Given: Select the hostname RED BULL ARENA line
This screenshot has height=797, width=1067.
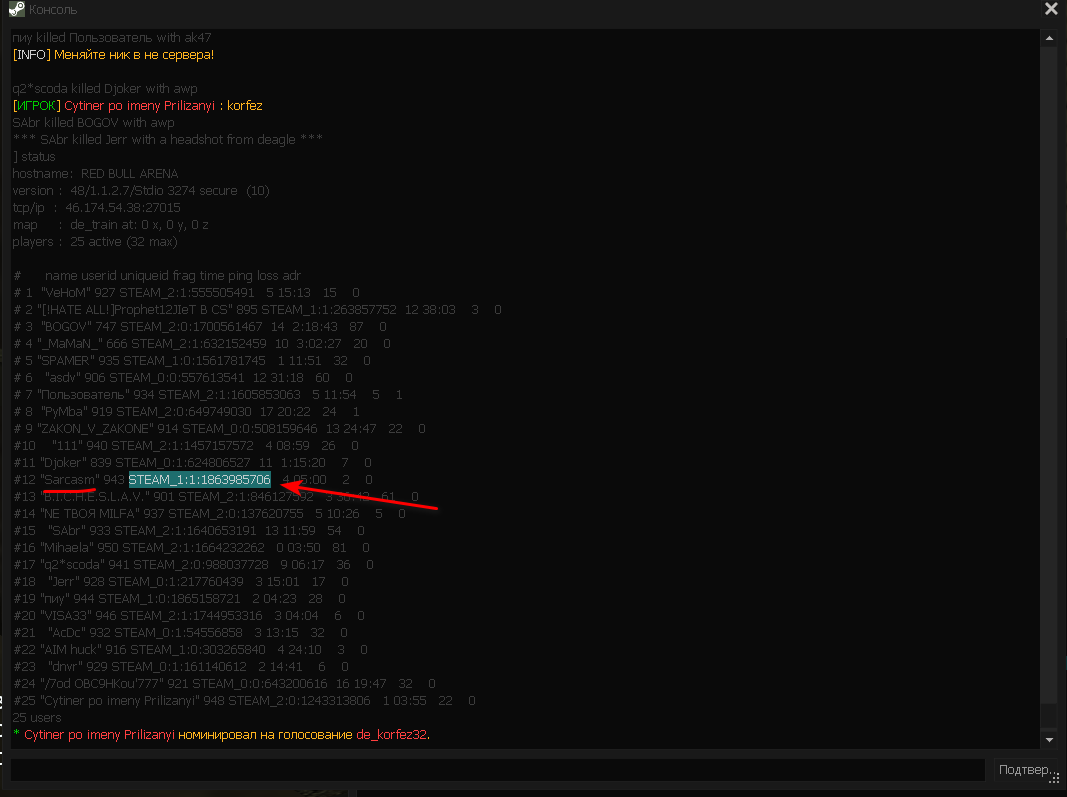Looking at the screenshot, I should pos(95,174).
